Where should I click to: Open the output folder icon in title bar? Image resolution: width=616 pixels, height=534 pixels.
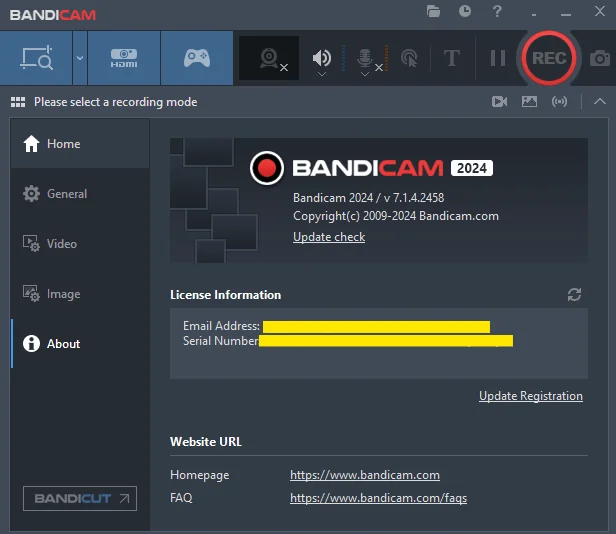click(x=433, y=11)
